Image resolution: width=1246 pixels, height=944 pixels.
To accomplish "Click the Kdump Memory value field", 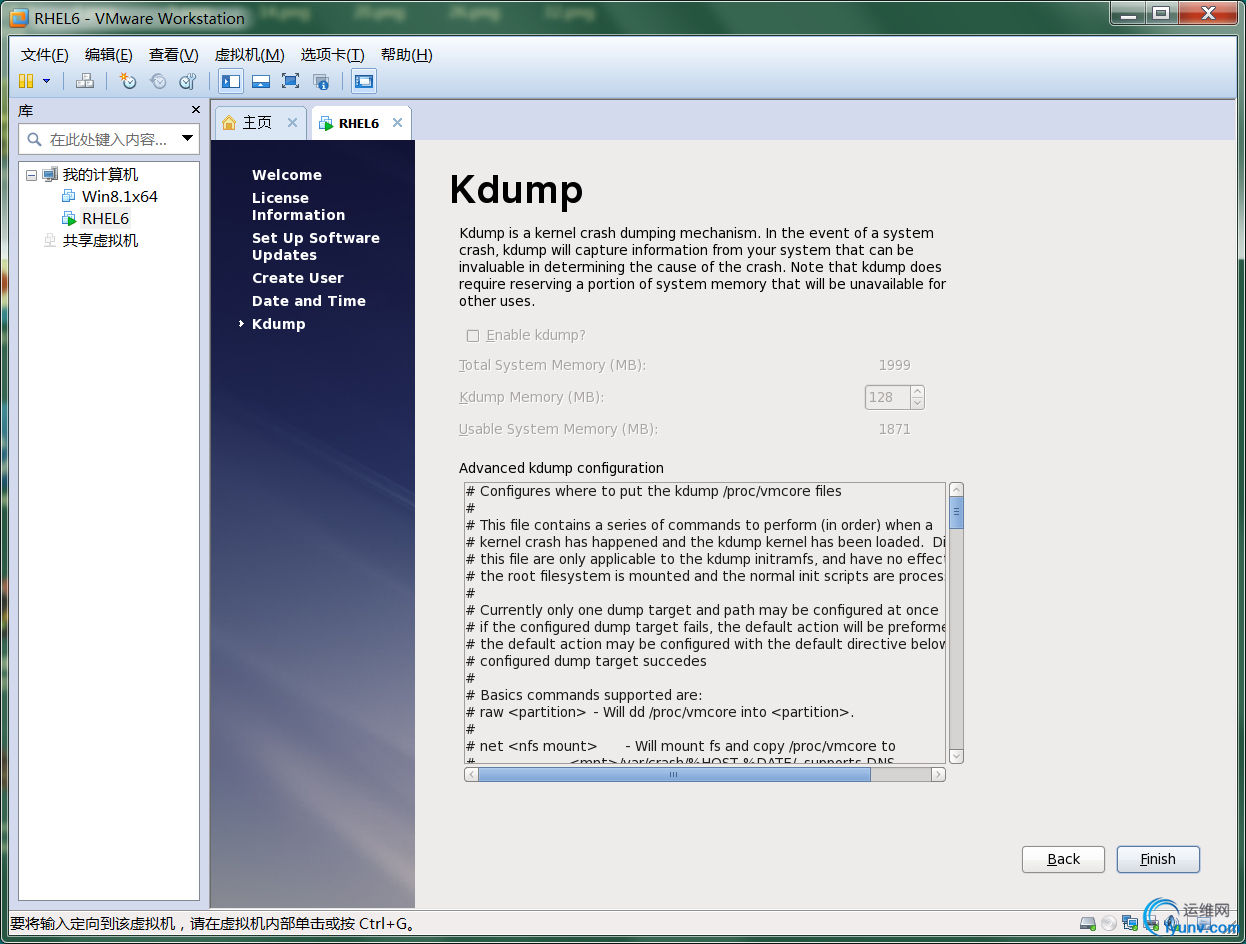I will pyautogui.click(x=887, y=397).
